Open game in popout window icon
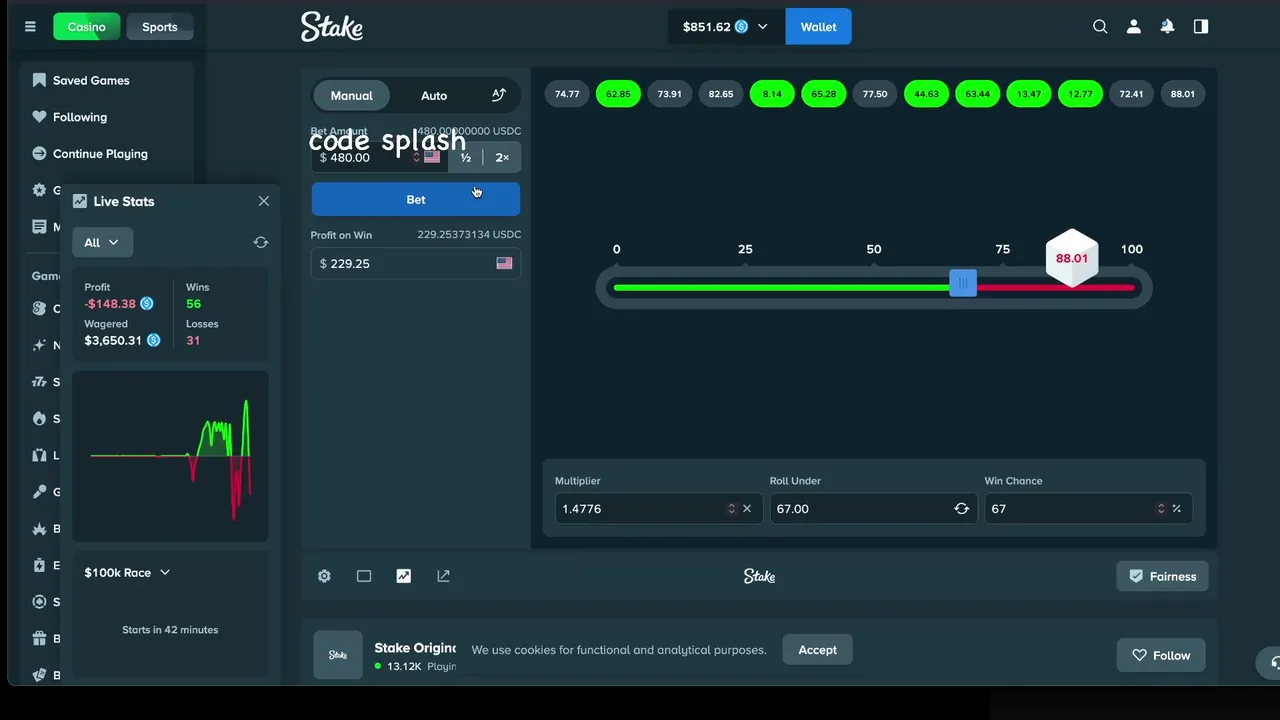Screen dimensions: 1280x720 (x=443, y=576)
